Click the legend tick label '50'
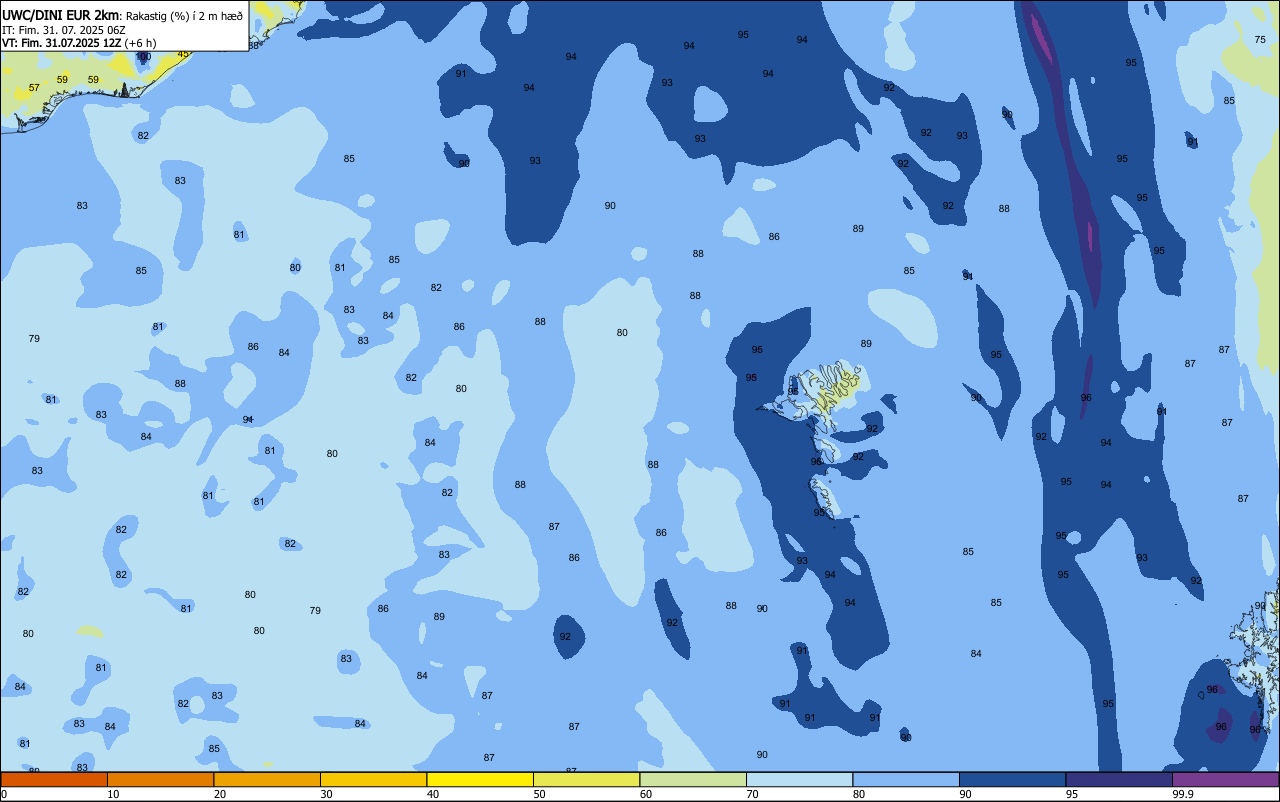The image size is (1280, 802). [x=539, y=794]
